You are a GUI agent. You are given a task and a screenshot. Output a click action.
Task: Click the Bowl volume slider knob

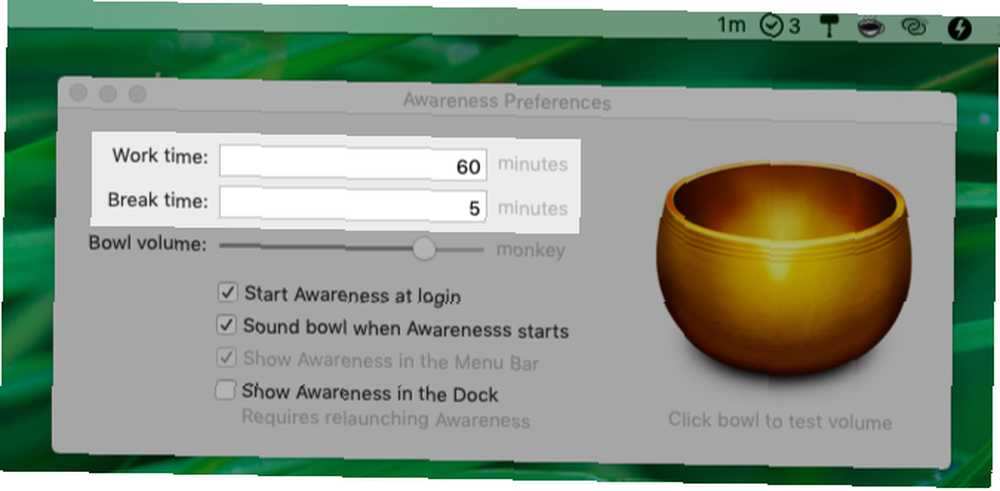point(423,248)
